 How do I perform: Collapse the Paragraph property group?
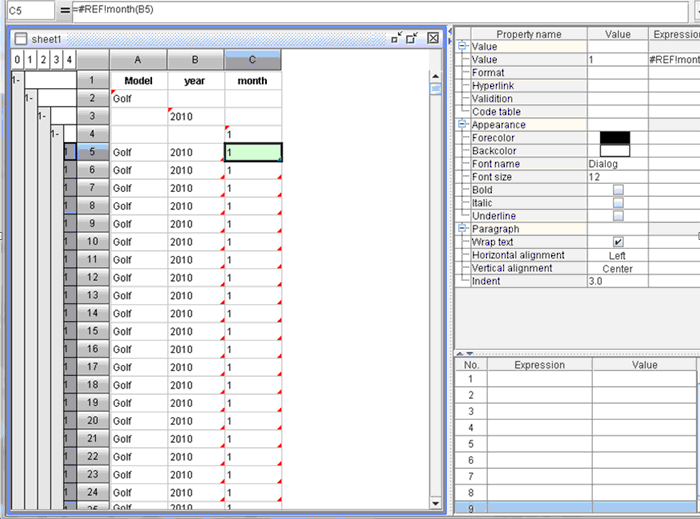[x=462, y=229]
